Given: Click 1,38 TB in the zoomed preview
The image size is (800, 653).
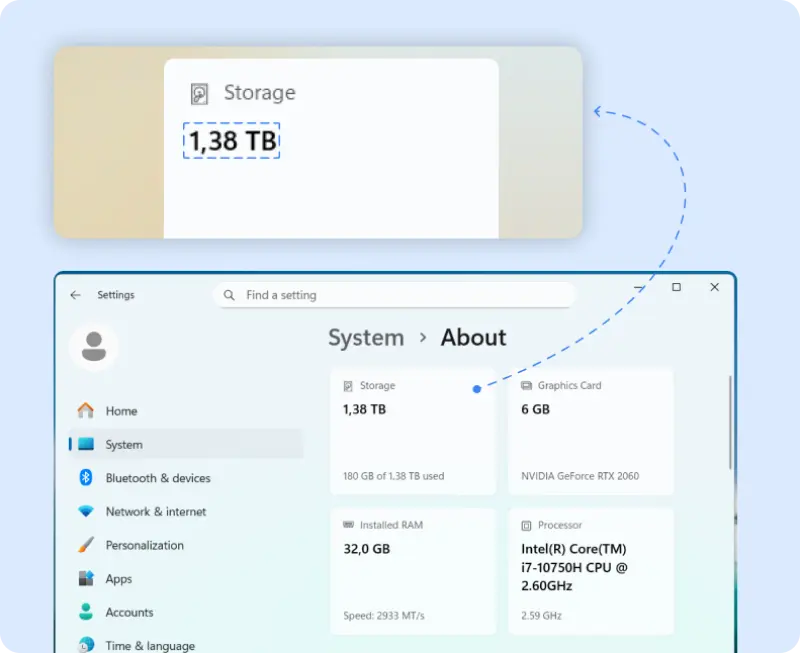Looking at the screenshot, I should click(232, 141).
